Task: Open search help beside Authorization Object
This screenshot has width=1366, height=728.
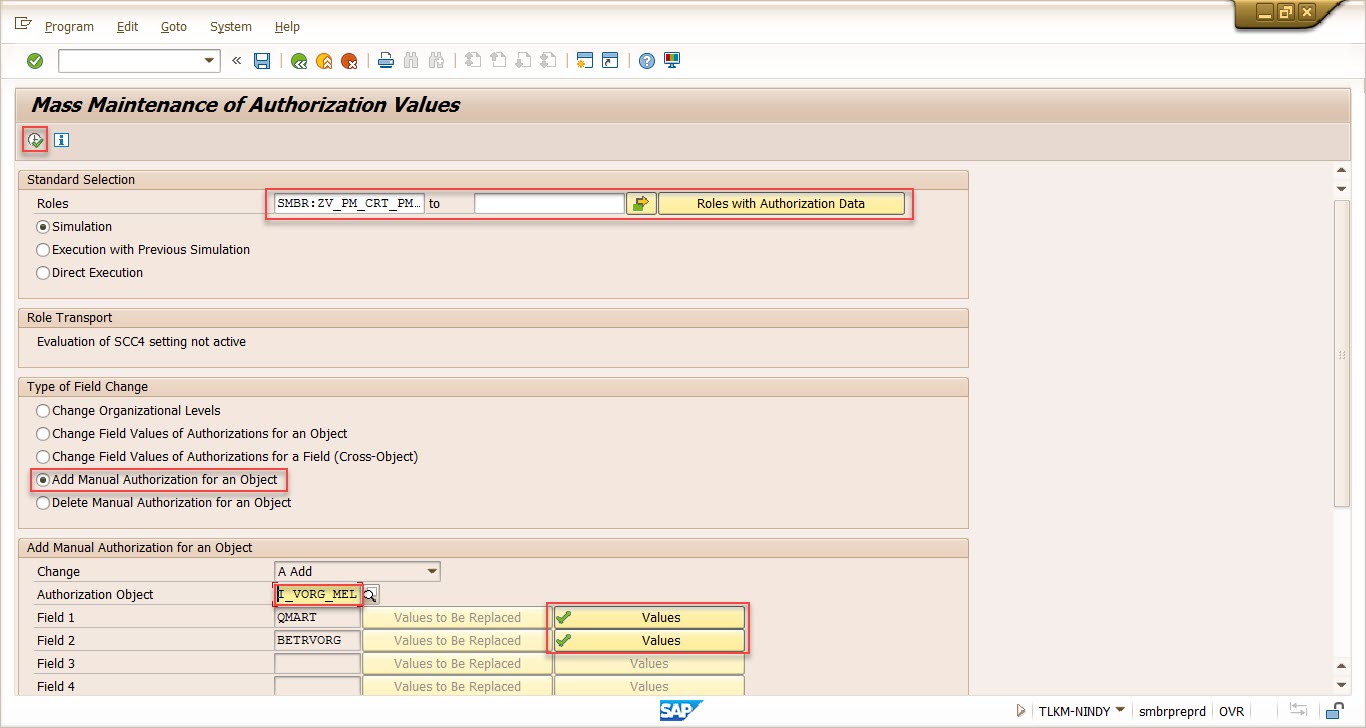Action: 370,595
